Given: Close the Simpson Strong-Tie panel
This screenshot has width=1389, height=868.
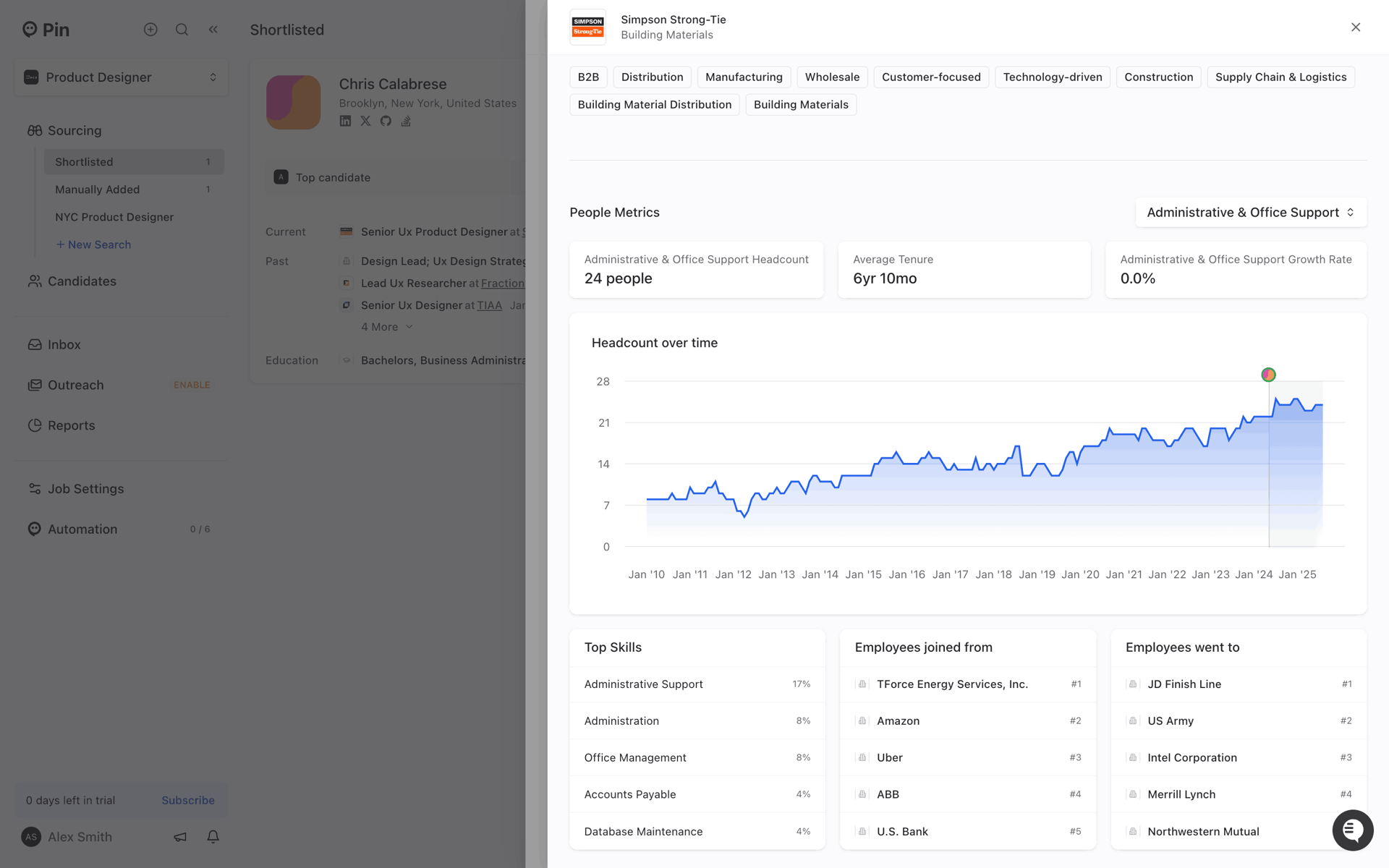Looking at the screenshot, I should coord(1356,27).
